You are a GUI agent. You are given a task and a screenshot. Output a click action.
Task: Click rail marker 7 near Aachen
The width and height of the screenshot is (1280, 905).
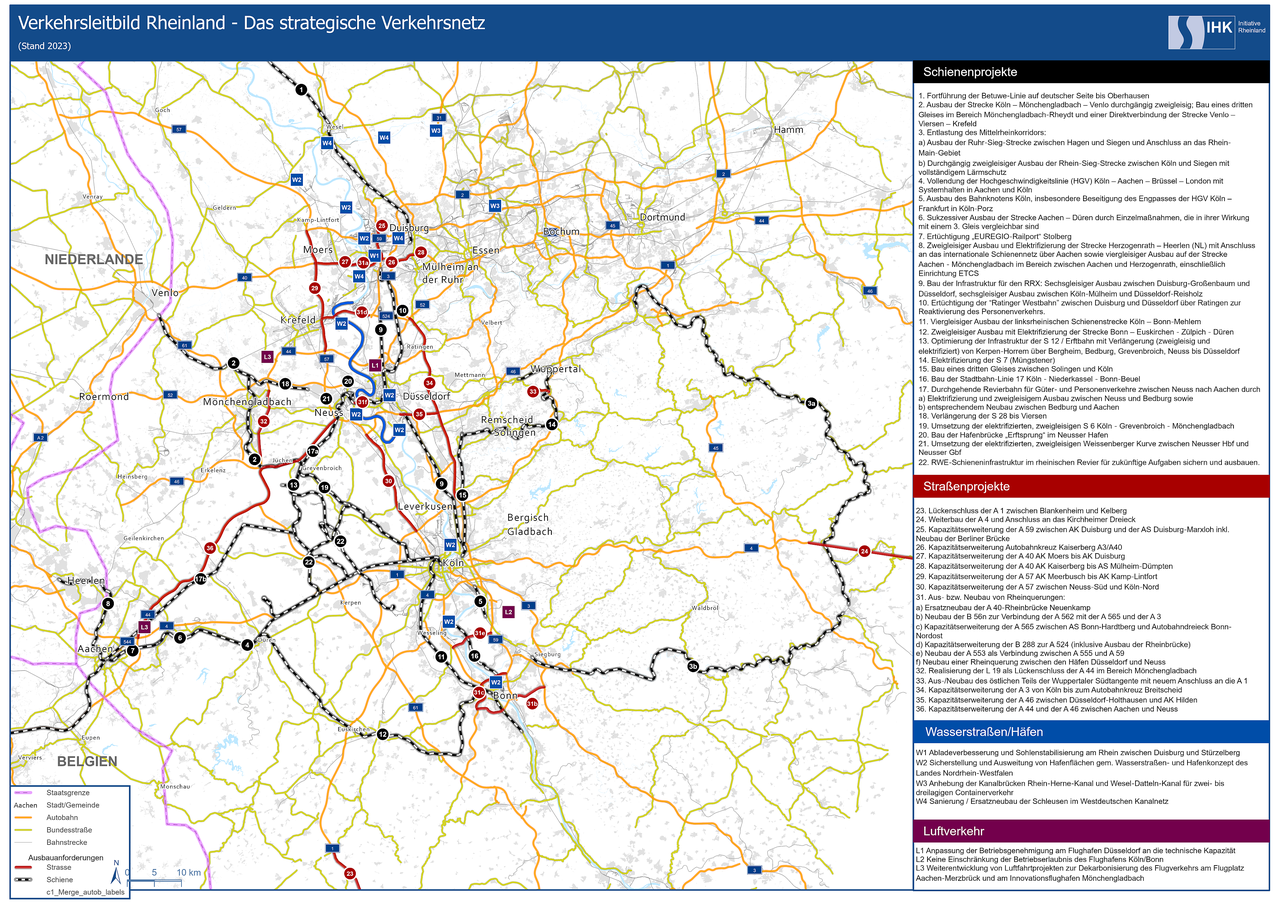[x=132, y=651]
